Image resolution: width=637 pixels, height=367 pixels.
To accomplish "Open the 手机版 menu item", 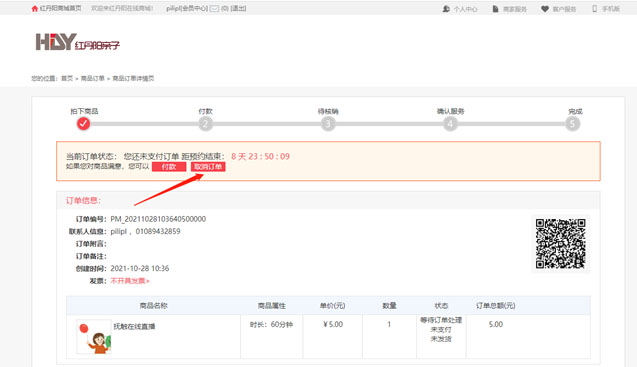I will tap(611, 9).
